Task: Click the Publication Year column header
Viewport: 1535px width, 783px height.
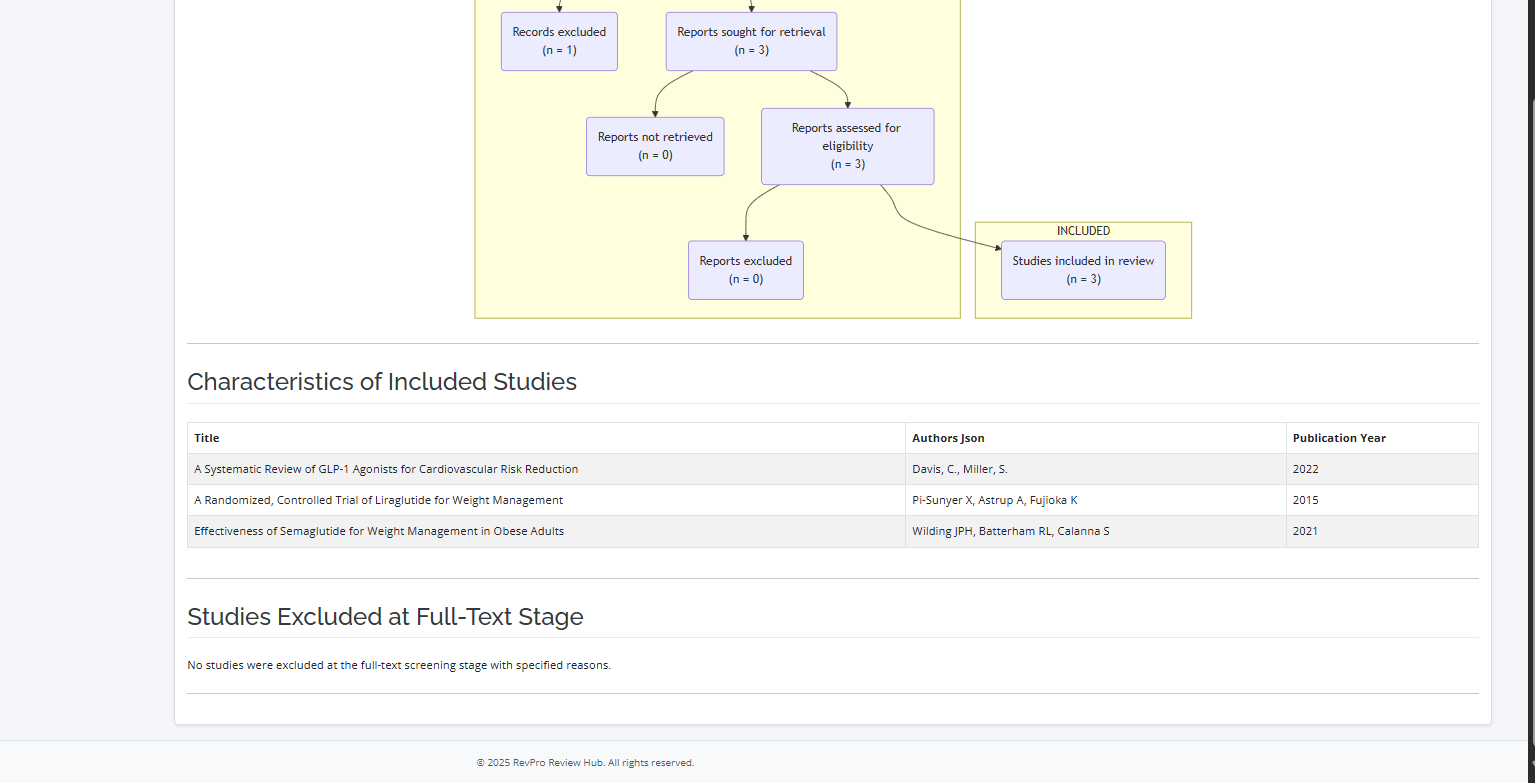Action: click(1339, 438)
